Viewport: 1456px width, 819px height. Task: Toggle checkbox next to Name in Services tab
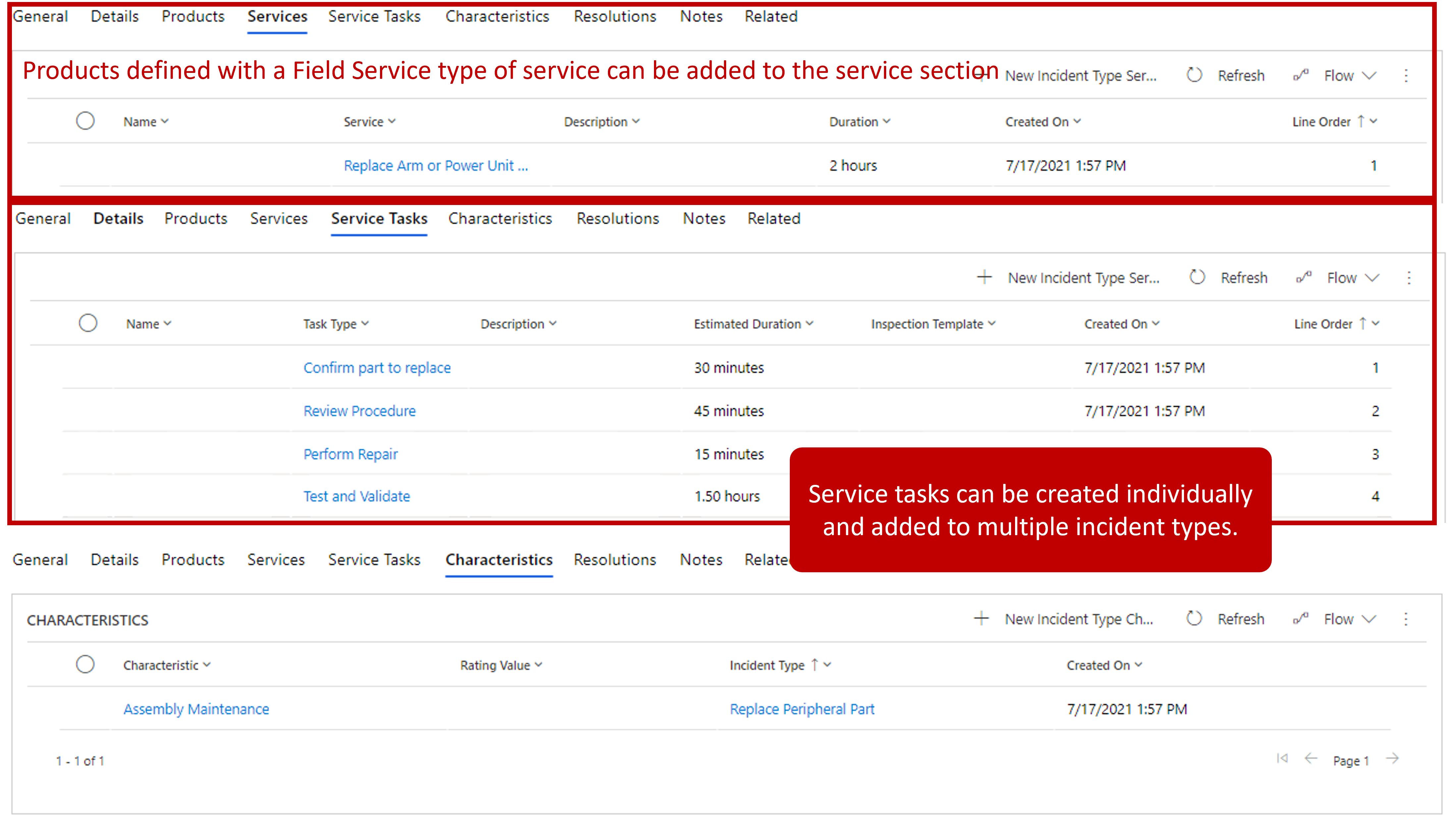click(85, 121)
